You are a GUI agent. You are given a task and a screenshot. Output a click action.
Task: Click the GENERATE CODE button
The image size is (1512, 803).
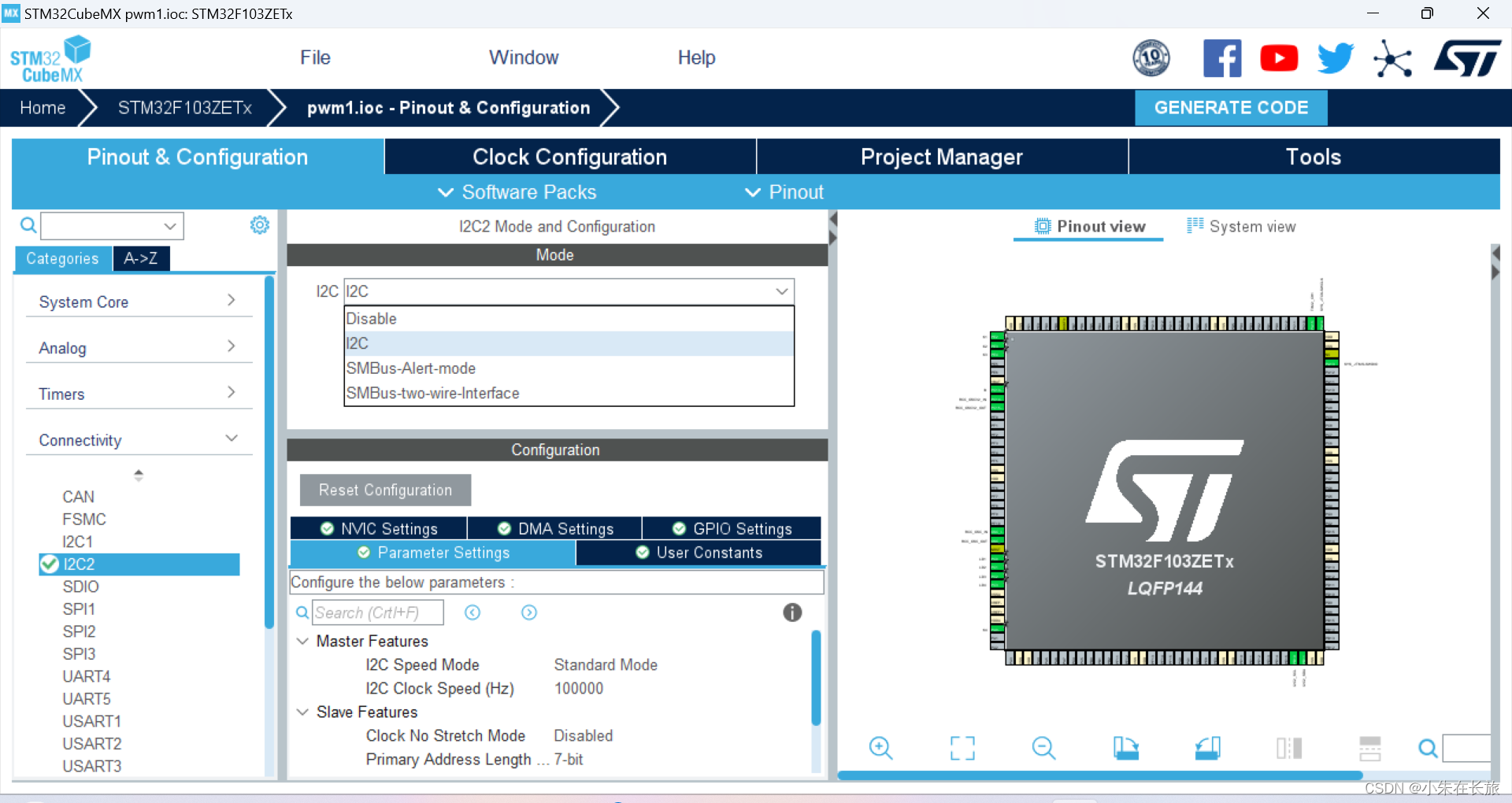click(1231, 108)
